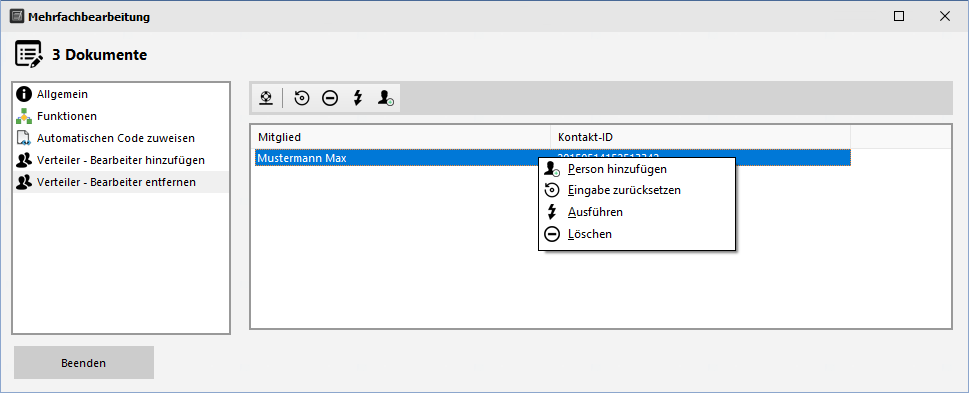
Task: Click the Allgemein info icon in sidebar
Action: point(24,94)
